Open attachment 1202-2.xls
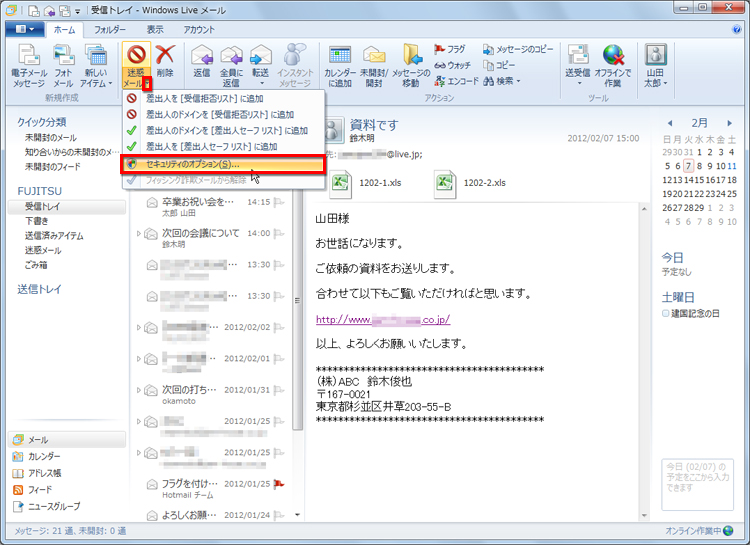Image resolution: width=750 pixels, height=545 pixels. (x=470, y=183)
